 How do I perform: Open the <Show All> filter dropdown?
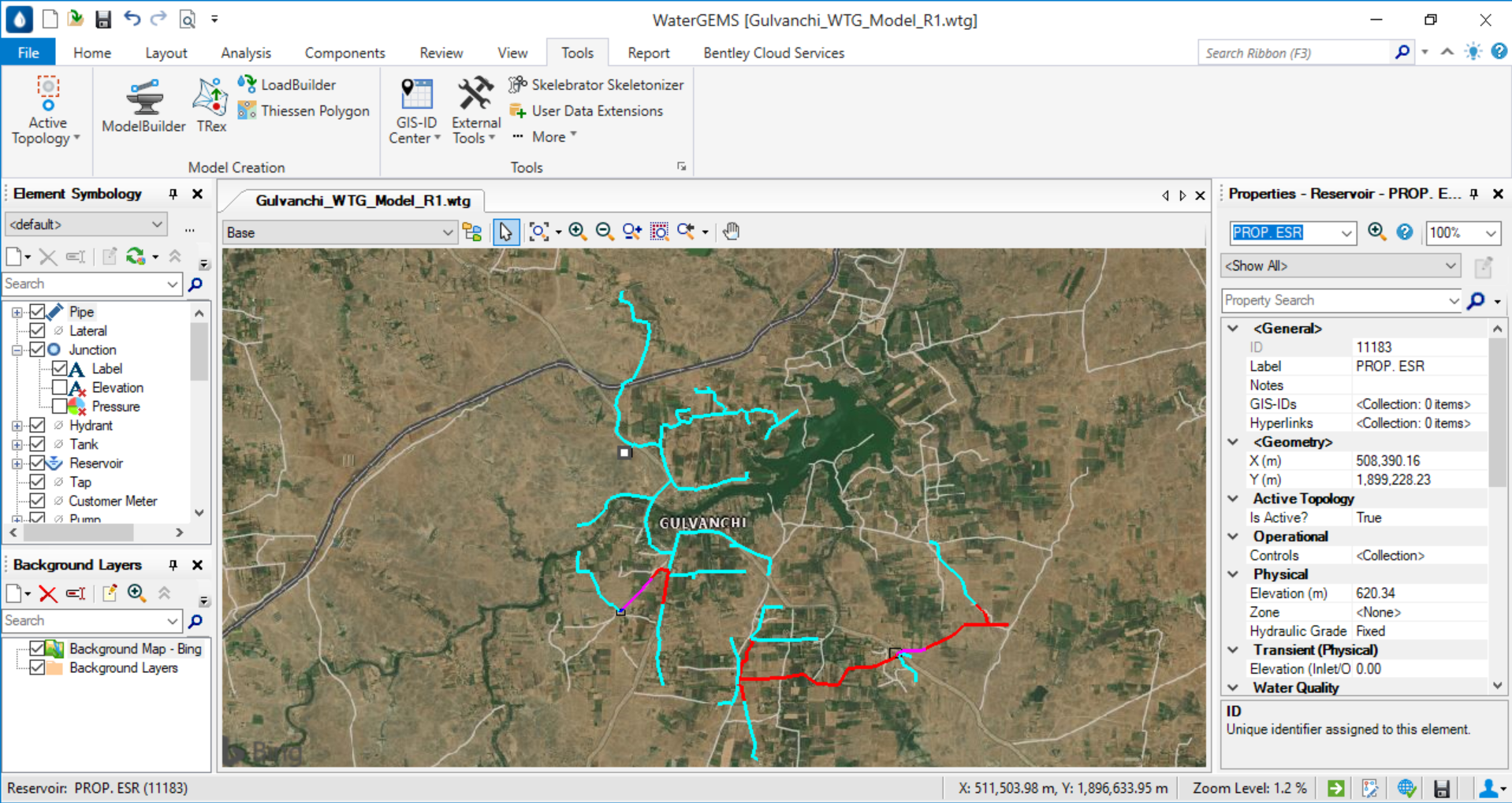click(x=1340, y=266)
